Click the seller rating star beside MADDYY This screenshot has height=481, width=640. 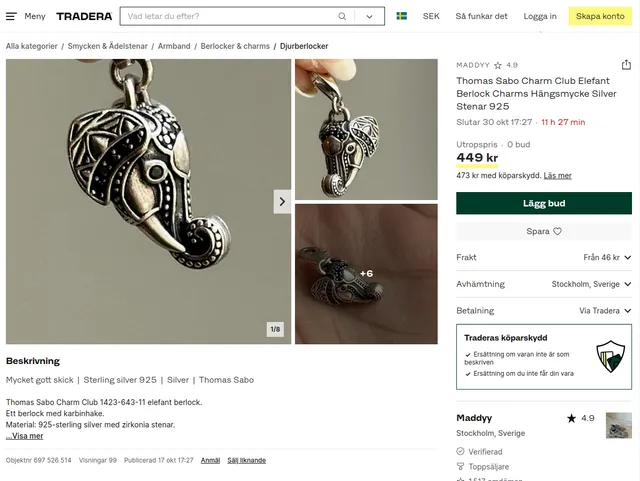(498, 65)
